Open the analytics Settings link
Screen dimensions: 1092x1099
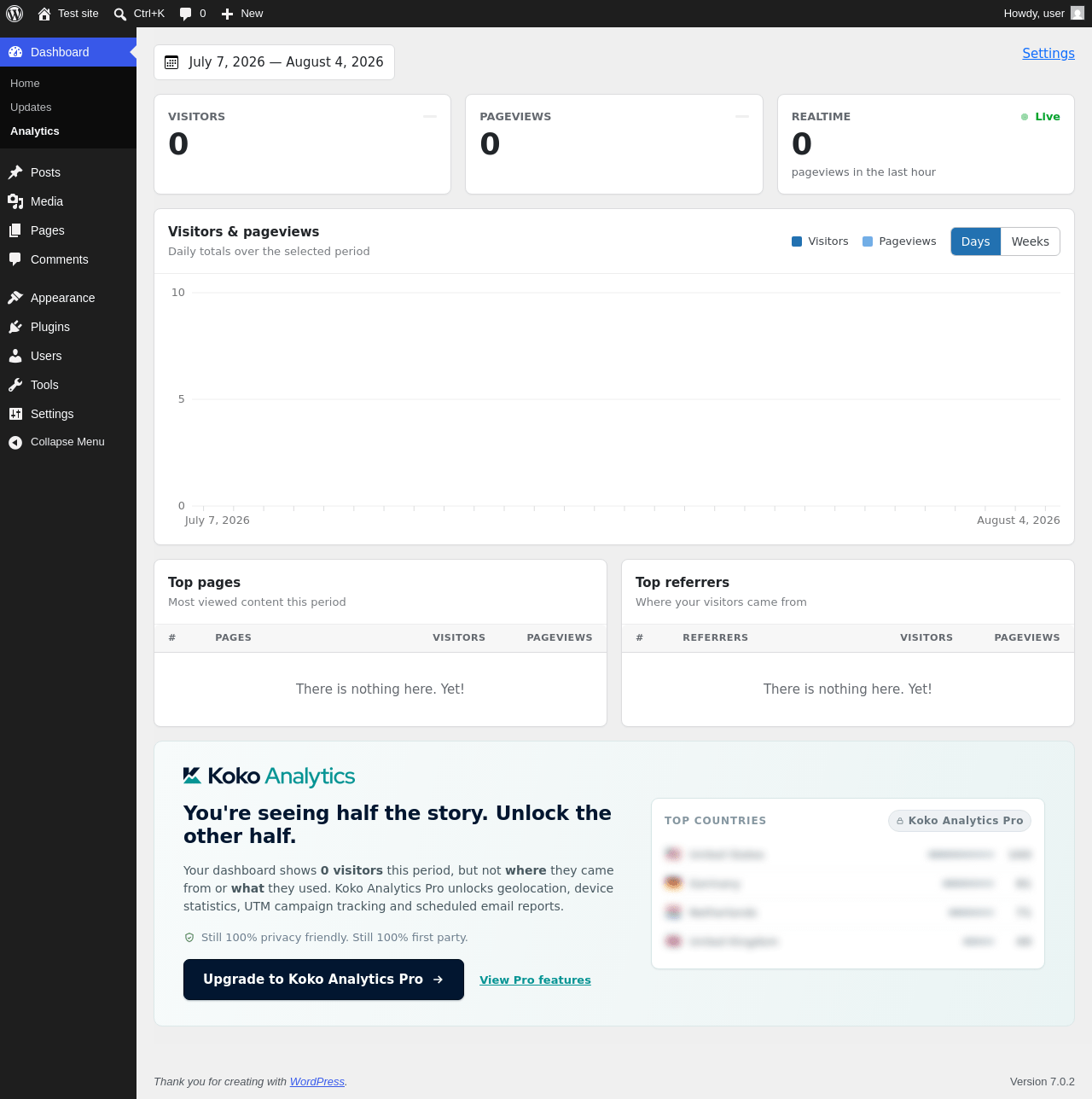[1048, 53]
